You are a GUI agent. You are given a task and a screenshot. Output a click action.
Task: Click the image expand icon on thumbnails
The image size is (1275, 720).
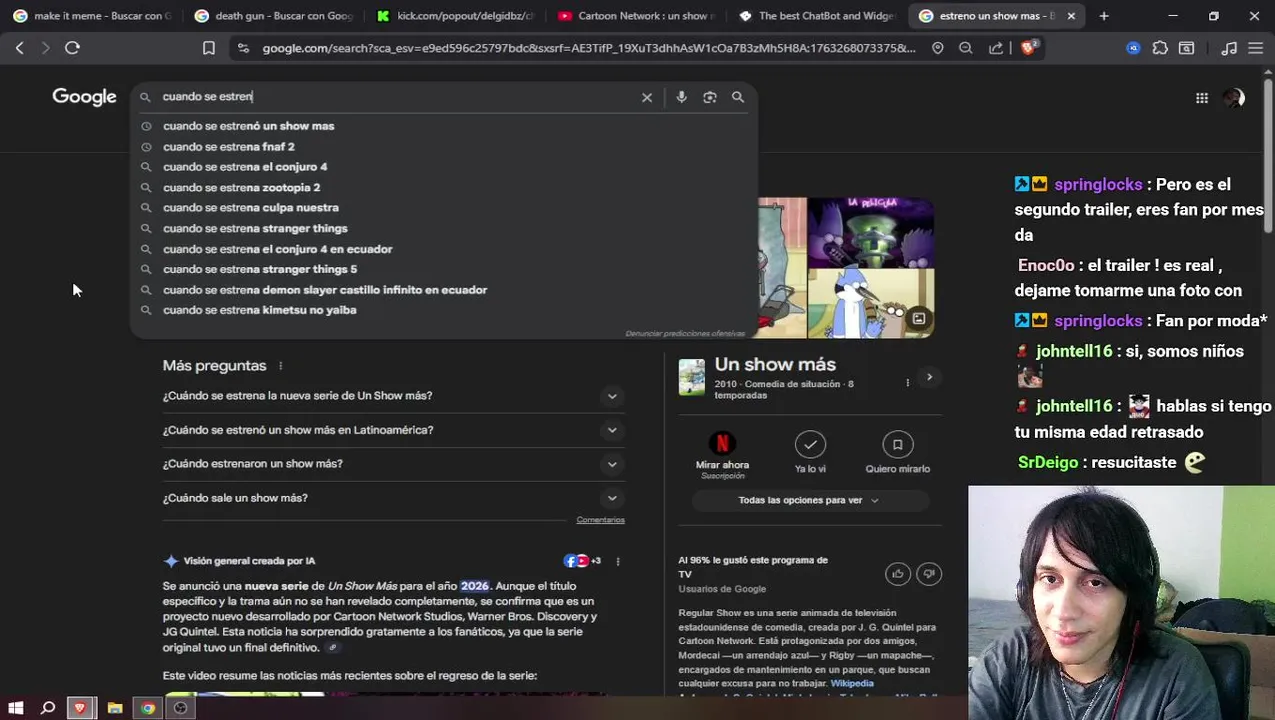click(918, 320)
